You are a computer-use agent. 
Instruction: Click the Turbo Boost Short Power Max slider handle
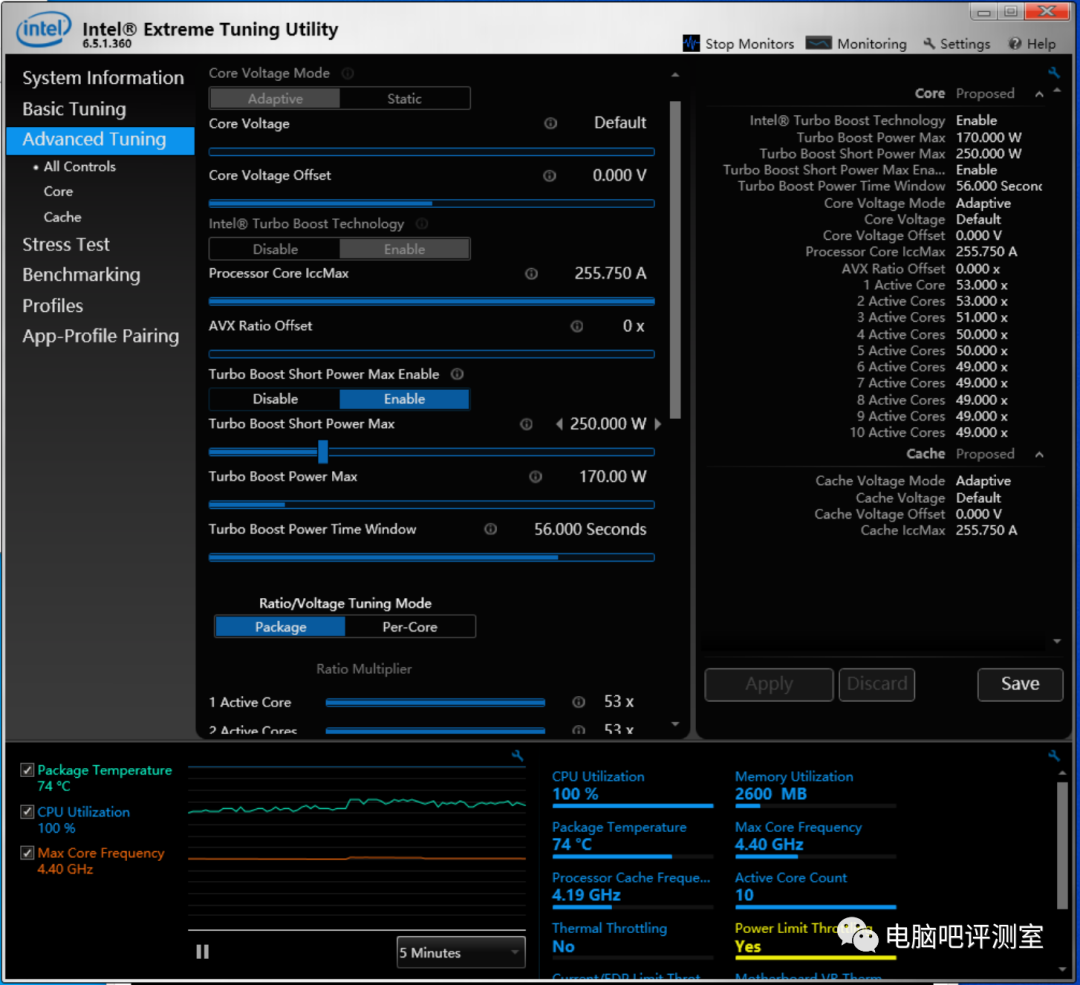(322, 452)
